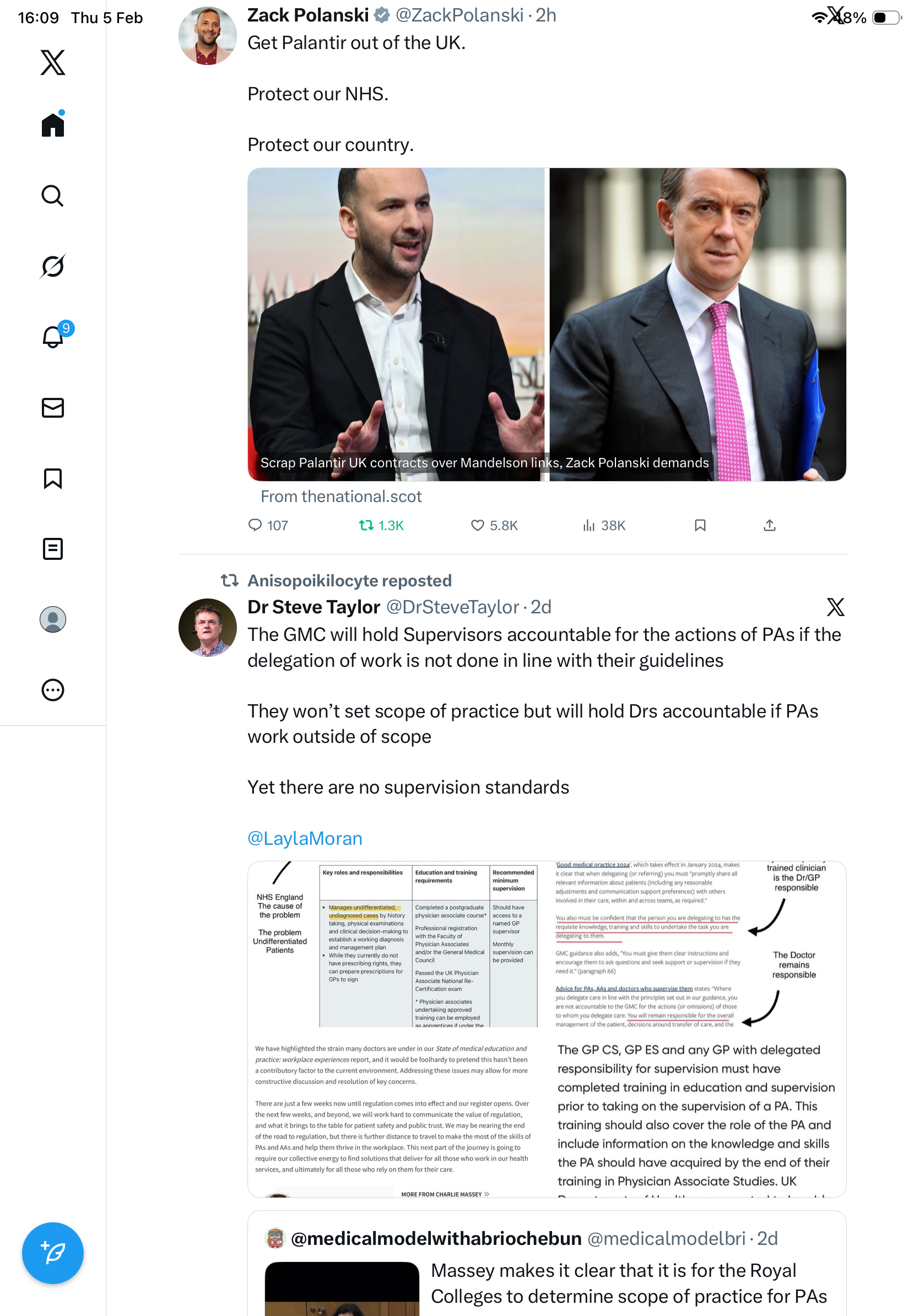Screen dimensions: 919x1316
Task: Toggle repost on Zack Polanski's post
Action: [381, 525]
